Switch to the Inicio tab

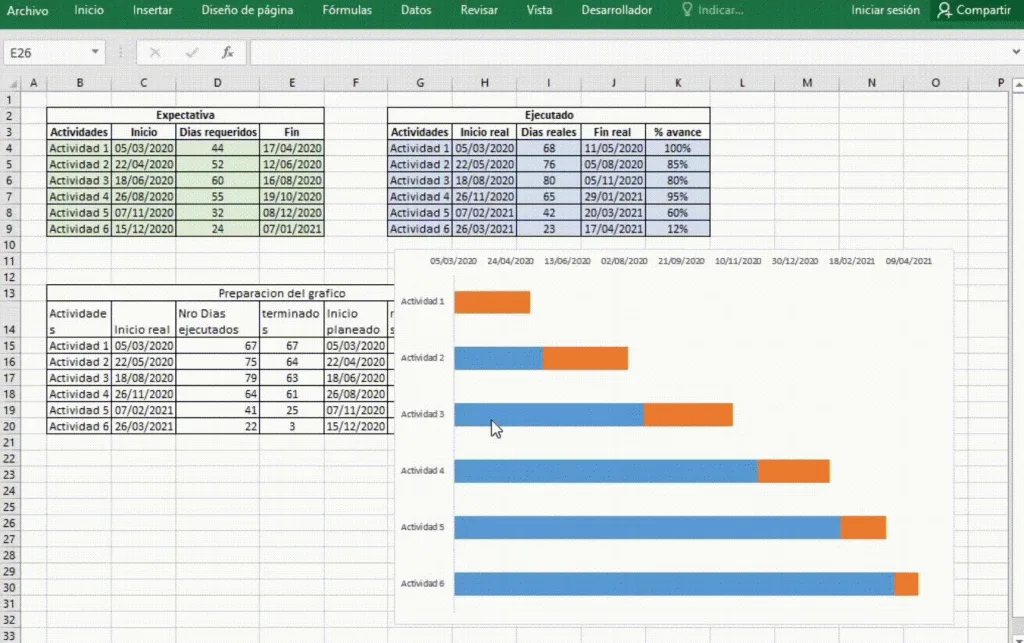pyautogui.click(x=89, y=10)
